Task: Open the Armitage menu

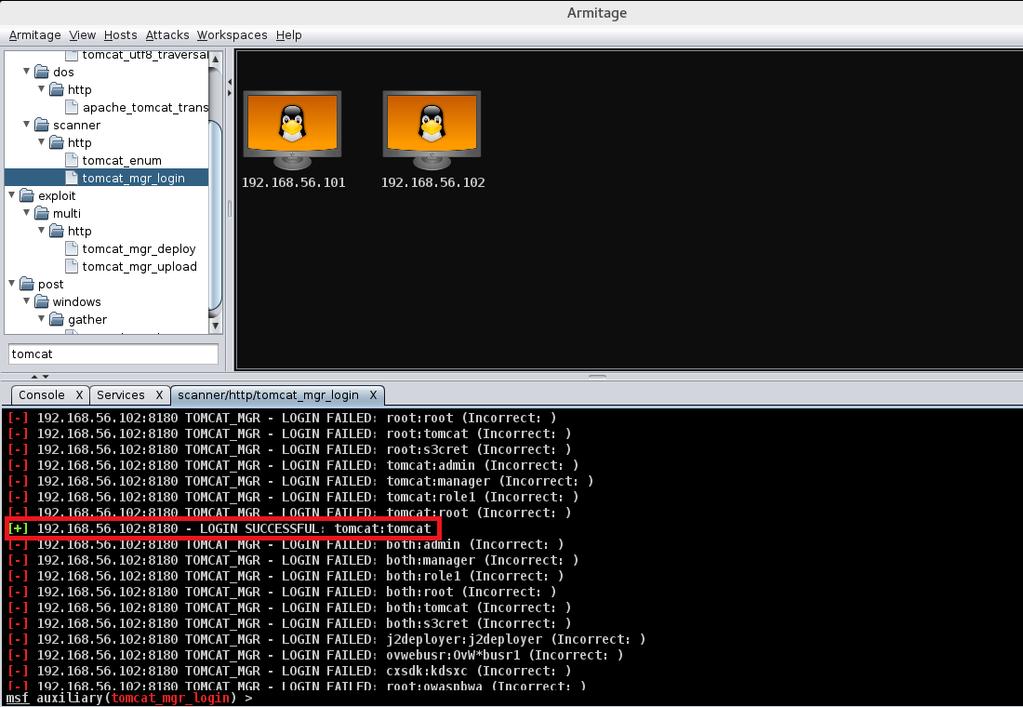Action: click(35, 35)
